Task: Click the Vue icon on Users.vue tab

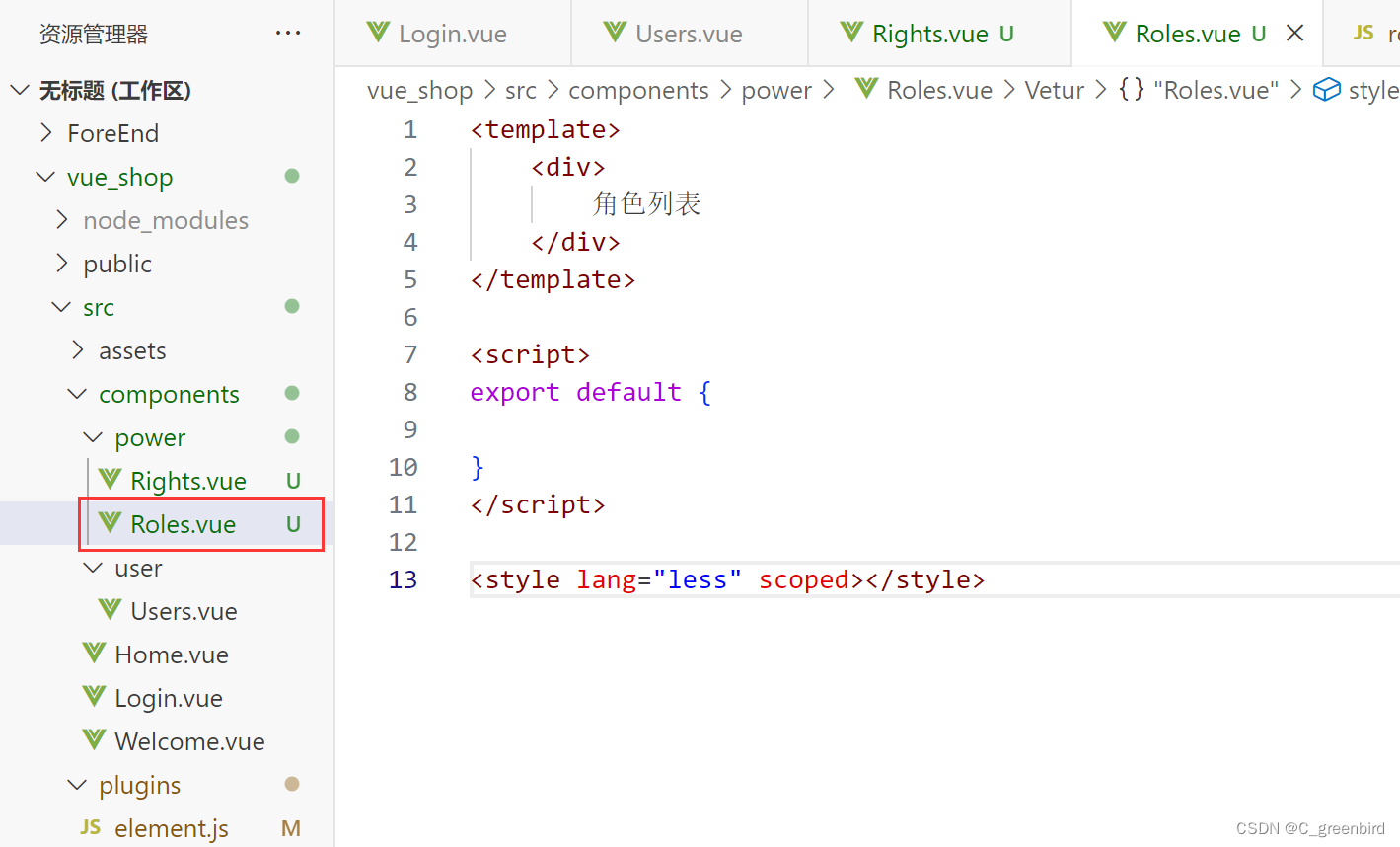Action: pos(615,33)
